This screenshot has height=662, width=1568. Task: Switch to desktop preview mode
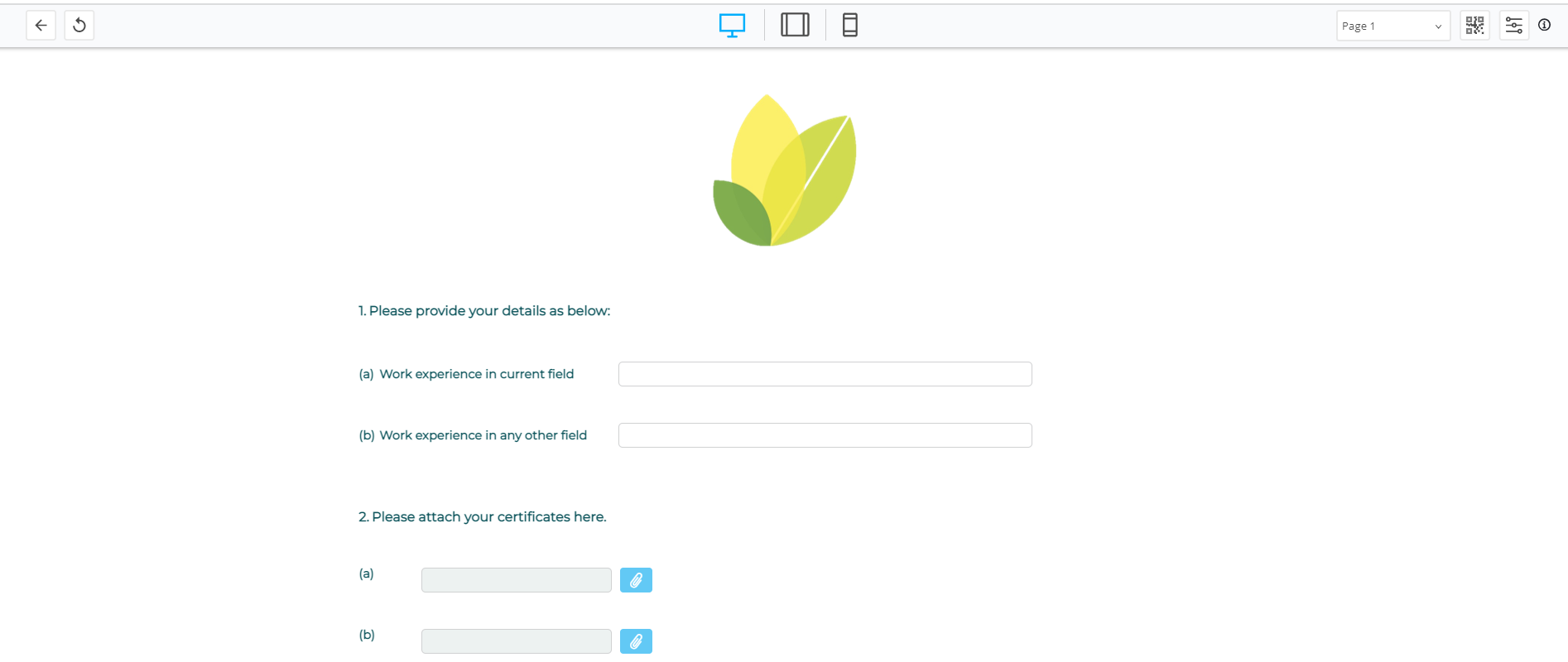click(x=732, y=26)
